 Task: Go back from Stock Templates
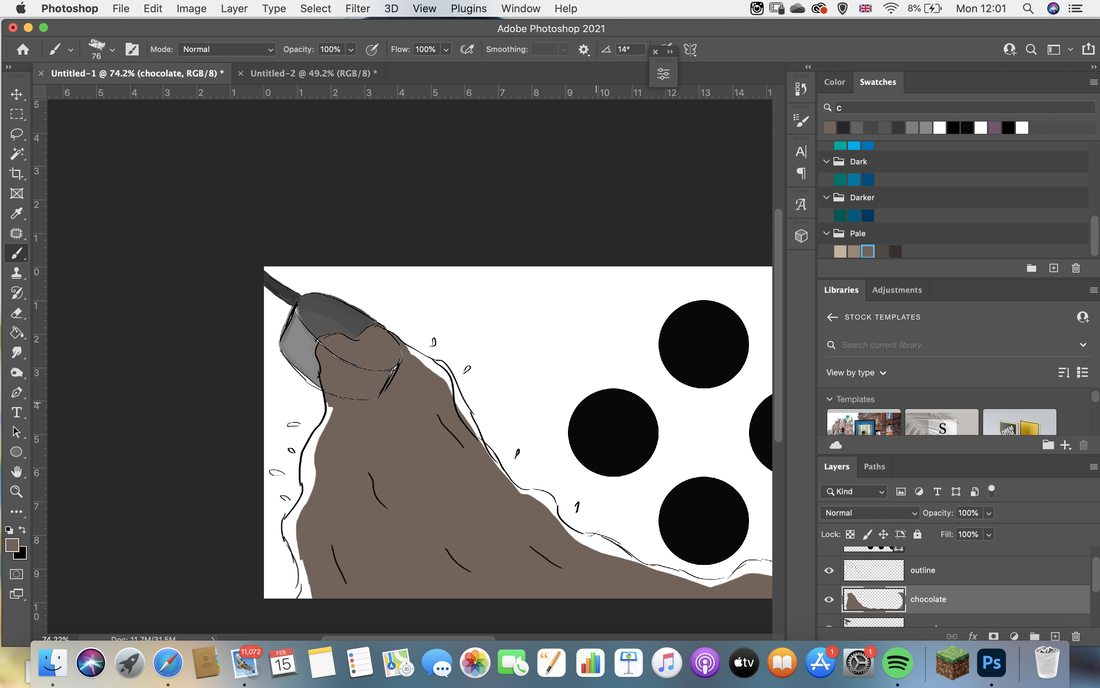(832, 317)
